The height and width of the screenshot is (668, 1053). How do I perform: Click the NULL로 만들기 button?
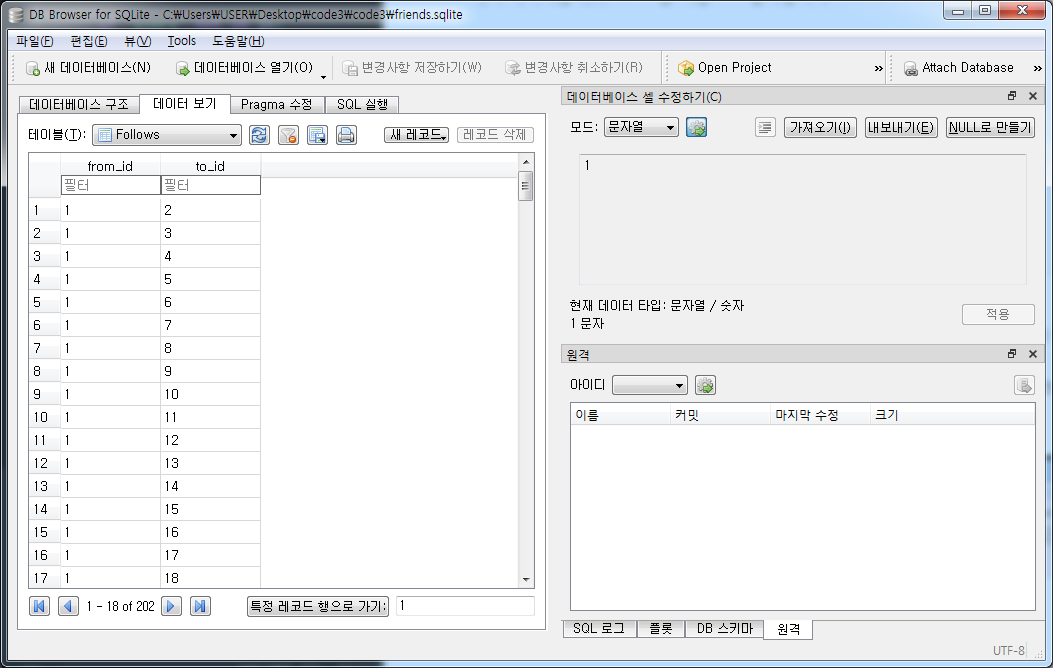click(x=990, y=127)
